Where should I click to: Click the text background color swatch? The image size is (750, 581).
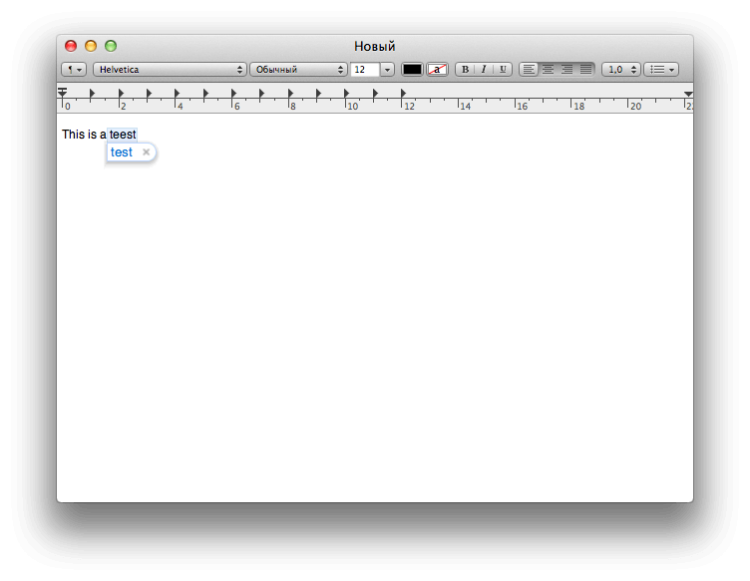(x=437, y=70)
